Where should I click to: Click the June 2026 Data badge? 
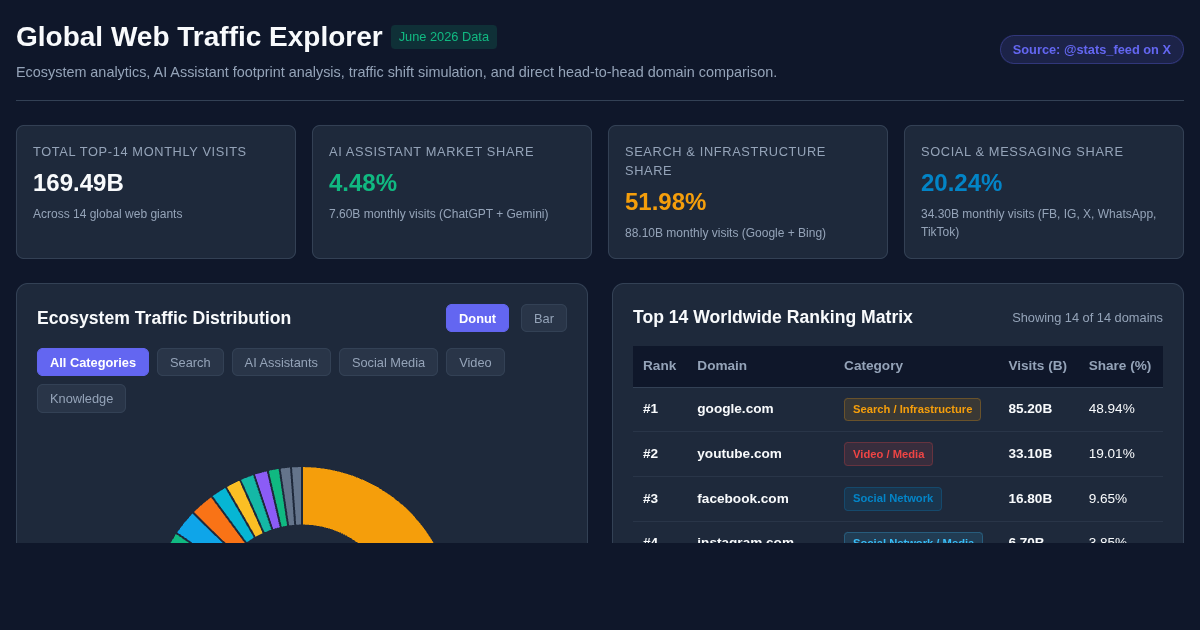pyautogui.click(x=444, y=37)
